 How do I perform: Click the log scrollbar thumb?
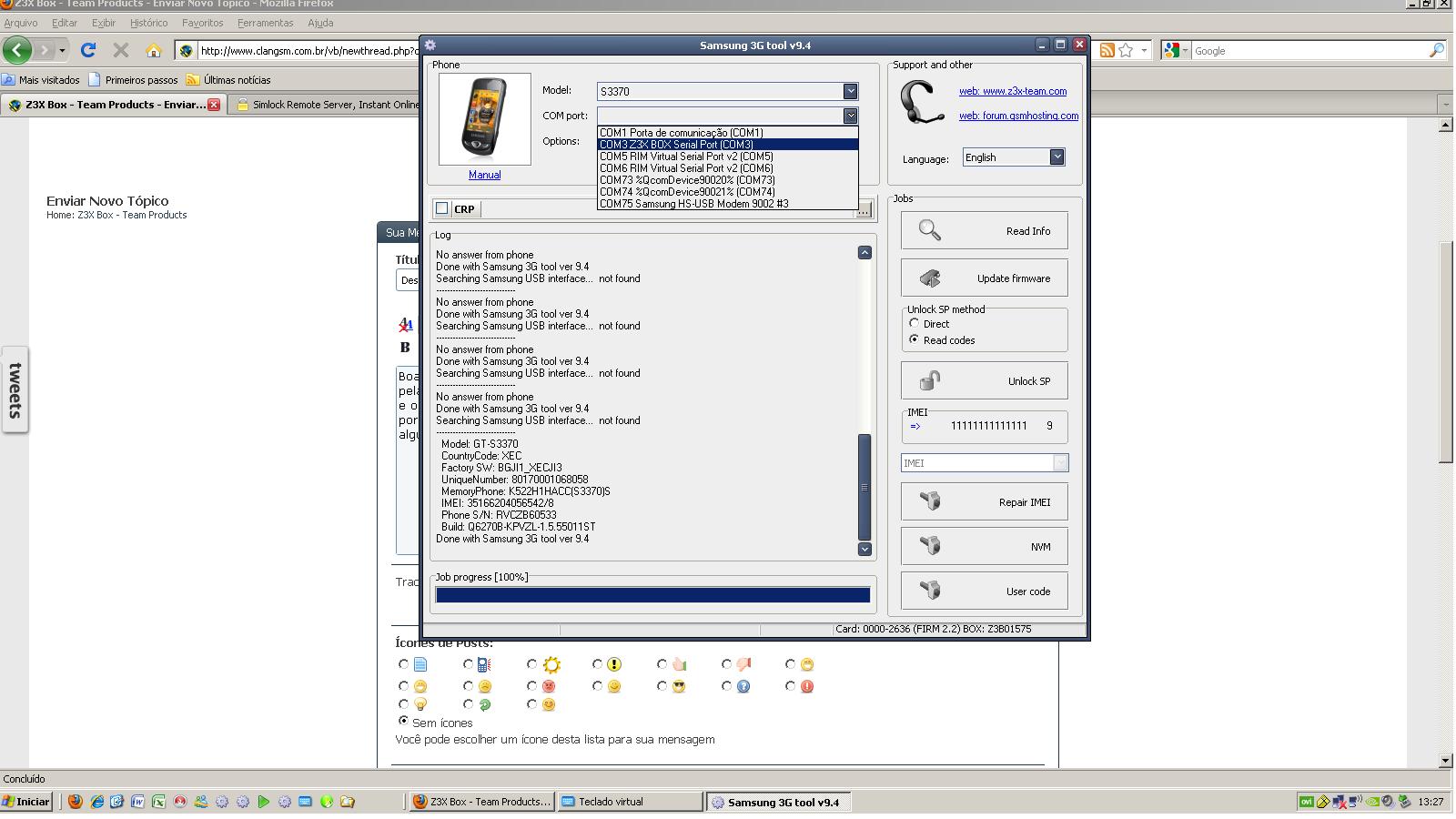point(864,487)
